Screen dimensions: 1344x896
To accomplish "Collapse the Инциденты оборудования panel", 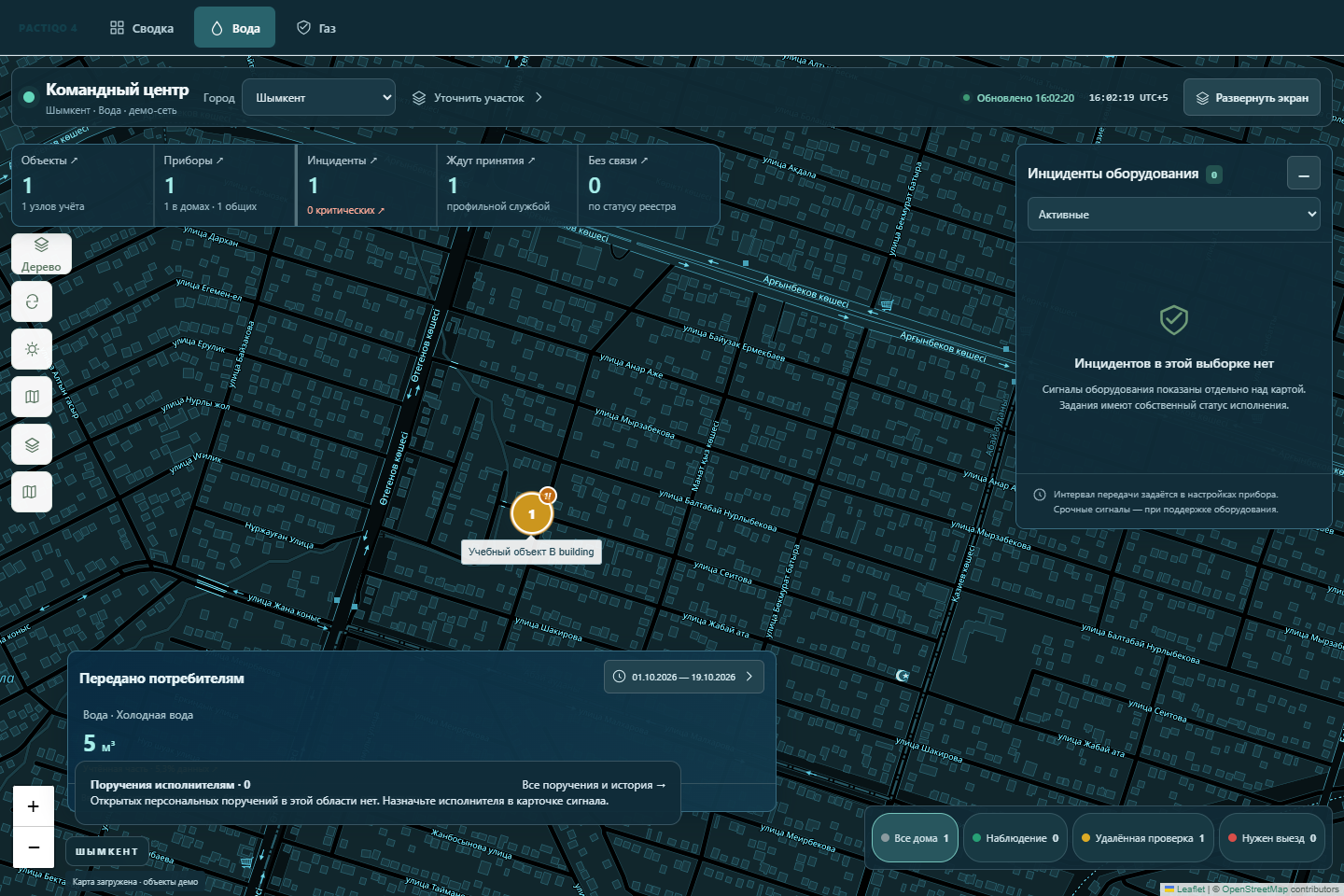I will click(1303, 174).
